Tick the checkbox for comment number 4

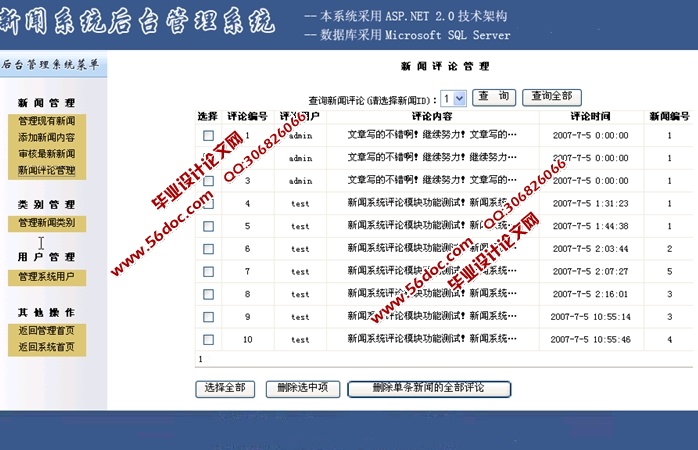(208, 204)
